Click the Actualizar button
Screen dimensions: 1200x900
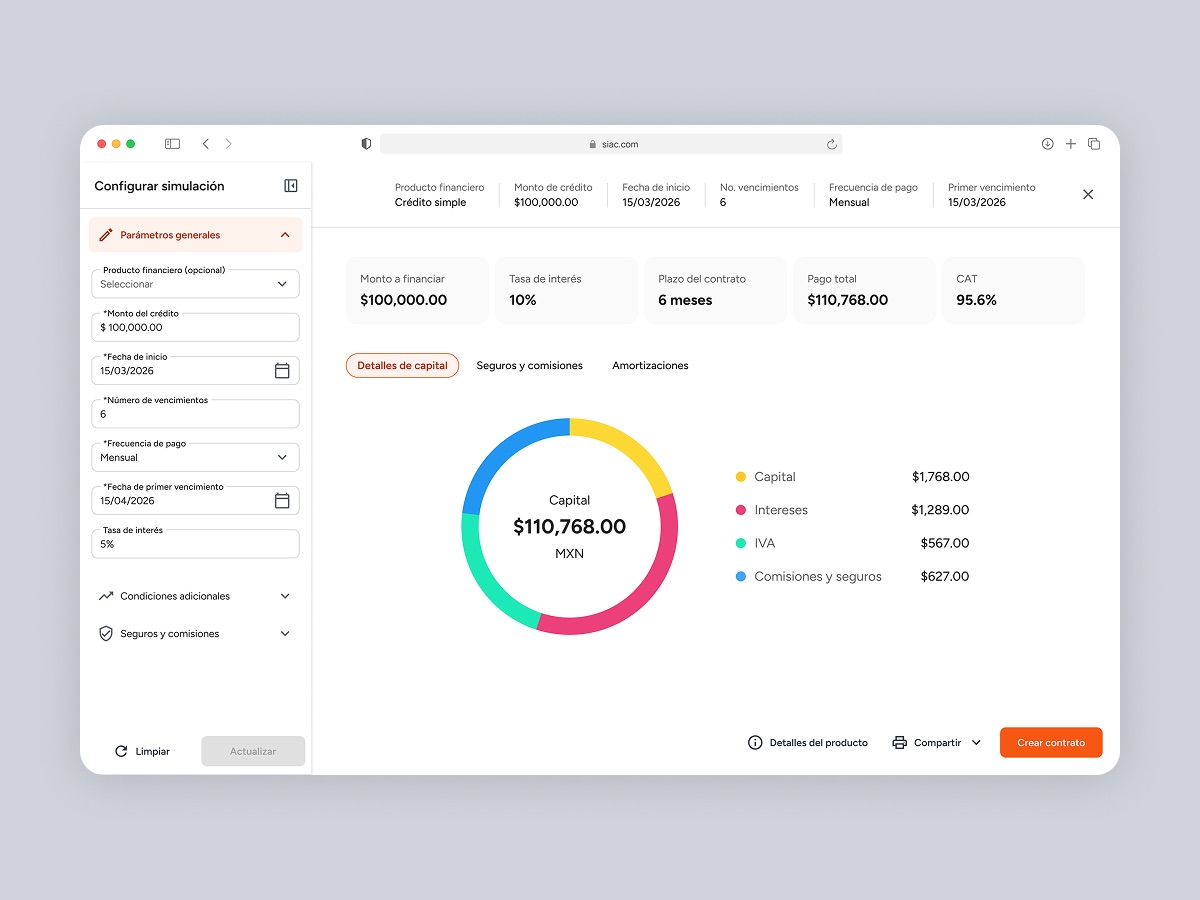[x=253, y=751]
